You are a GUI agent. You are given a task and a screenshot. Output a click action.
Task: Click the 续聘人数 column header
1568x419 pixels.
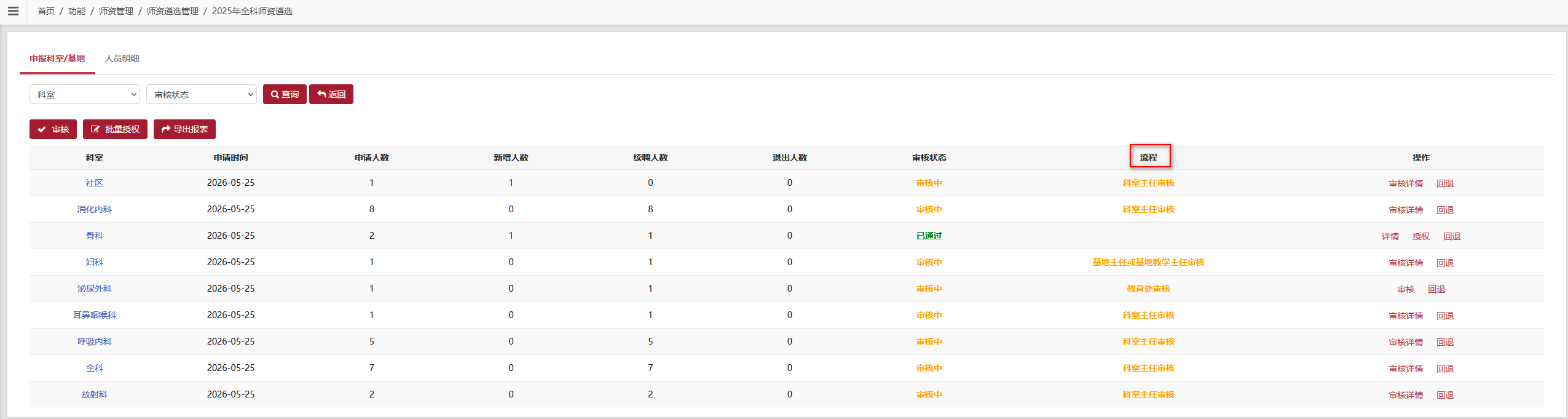tap(650, 158)
